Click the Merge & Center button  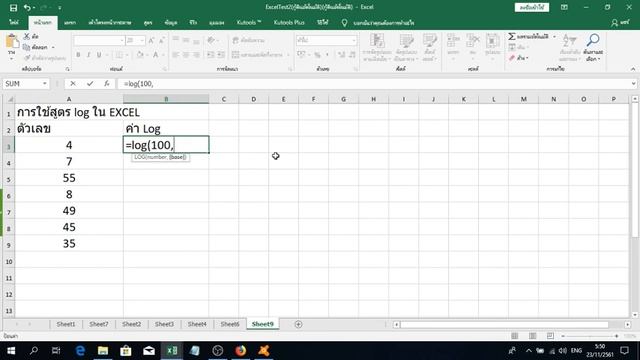[259, 55]
